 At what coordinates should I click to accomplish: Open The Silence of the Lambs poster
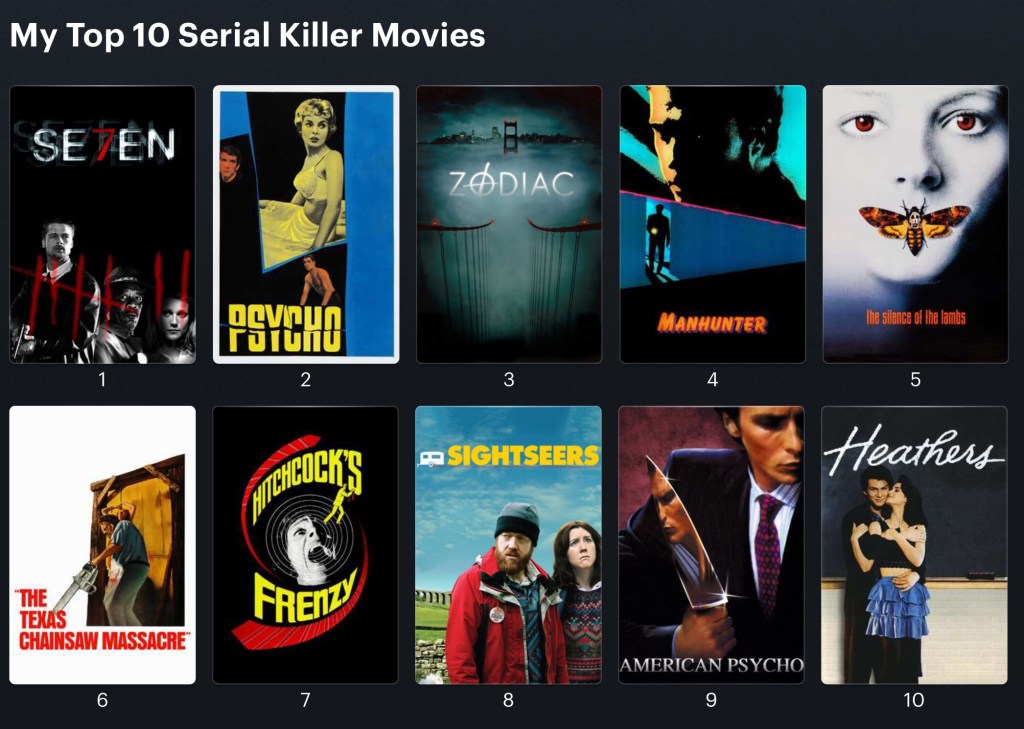tap(916, 224)
